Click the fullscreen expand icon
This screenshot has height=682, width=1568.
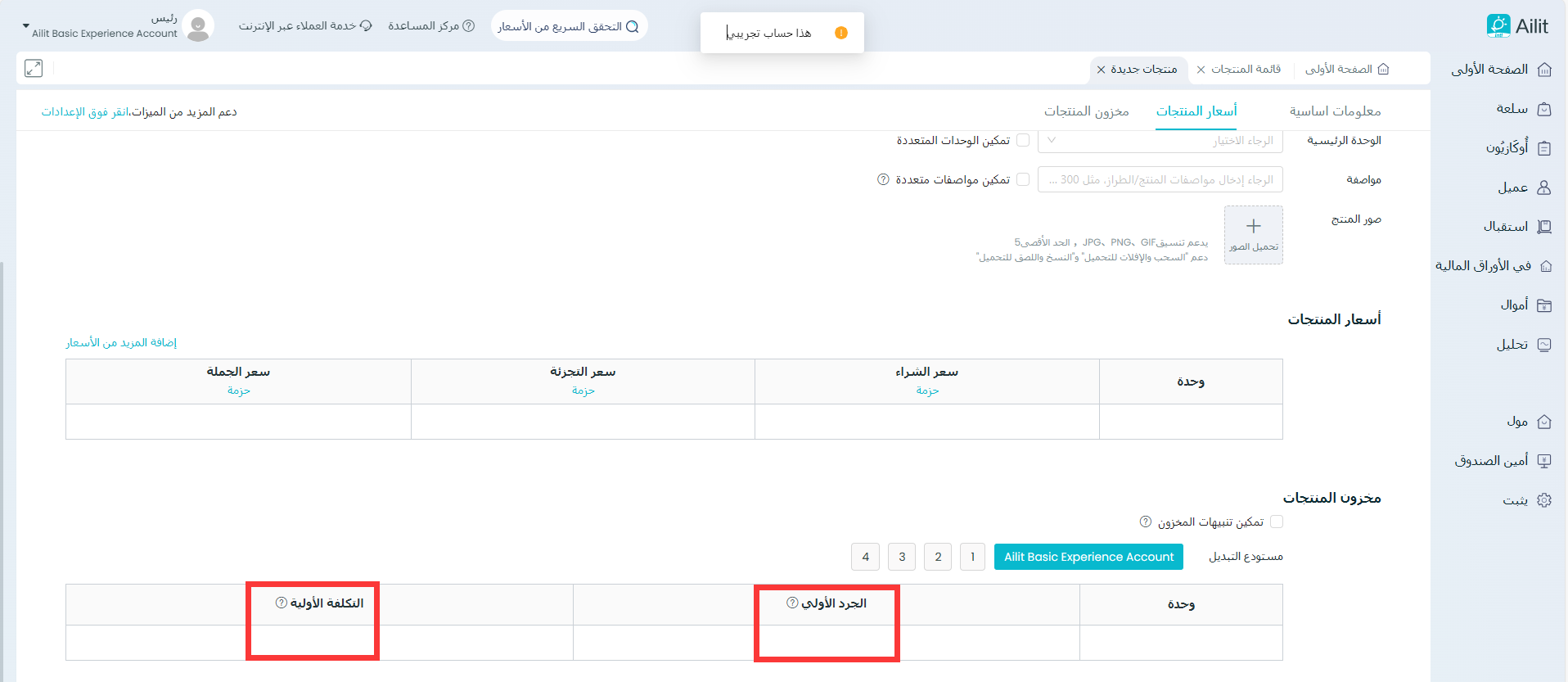[34, 69]
